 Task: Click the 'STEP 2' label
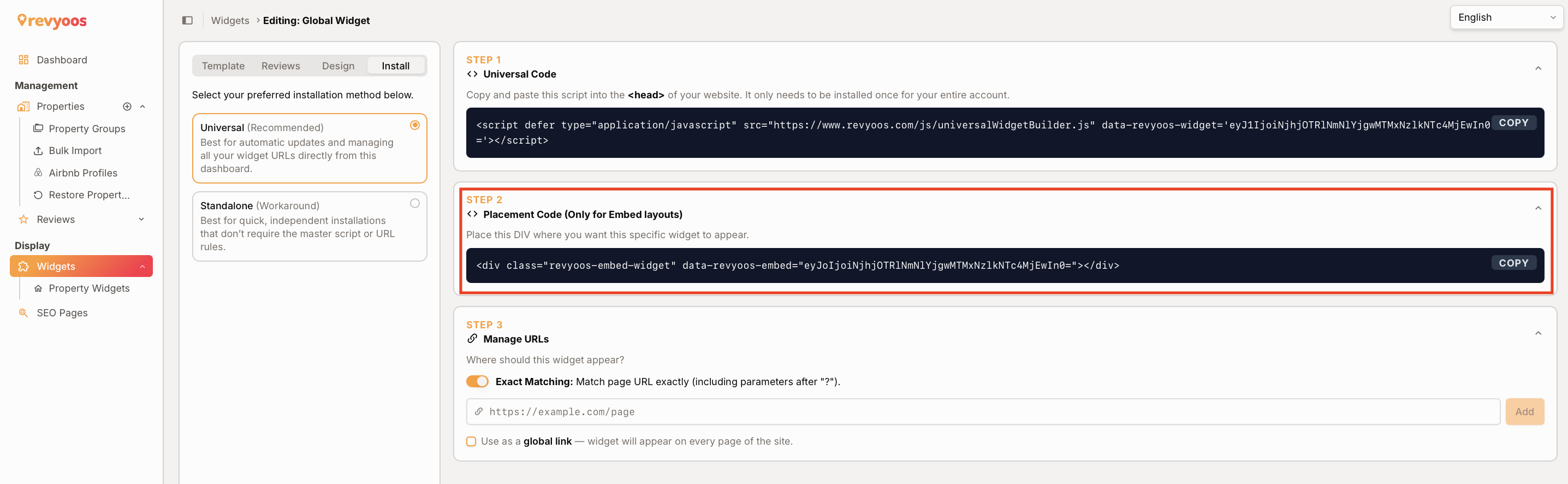[x=484, y=200]
